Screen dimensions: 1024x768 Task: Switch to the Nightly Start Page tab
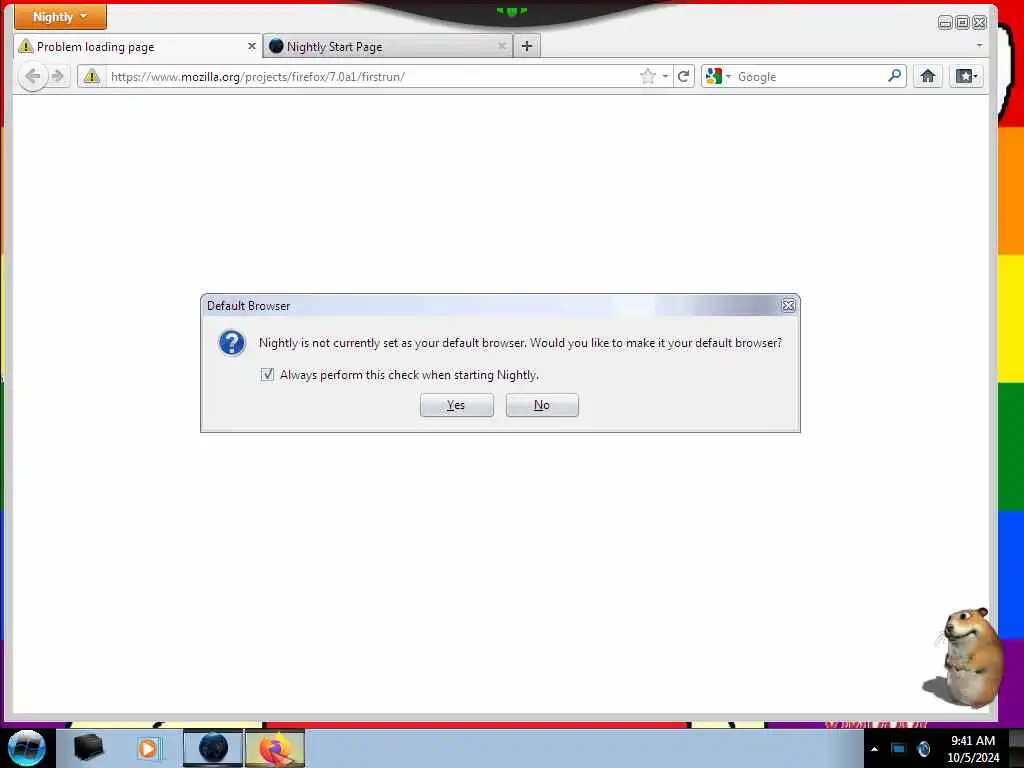(x=388, y=46)
